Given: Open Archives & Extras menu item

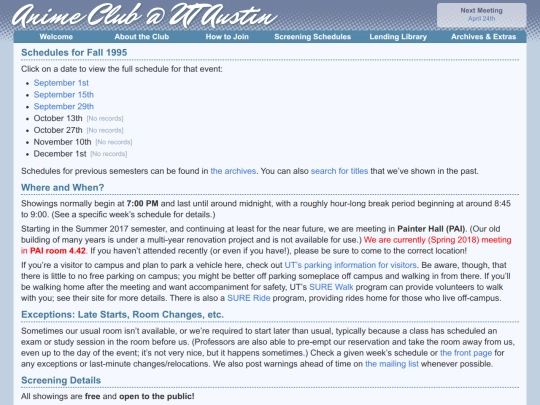Looking at the screenshot, I should point(484,37).
